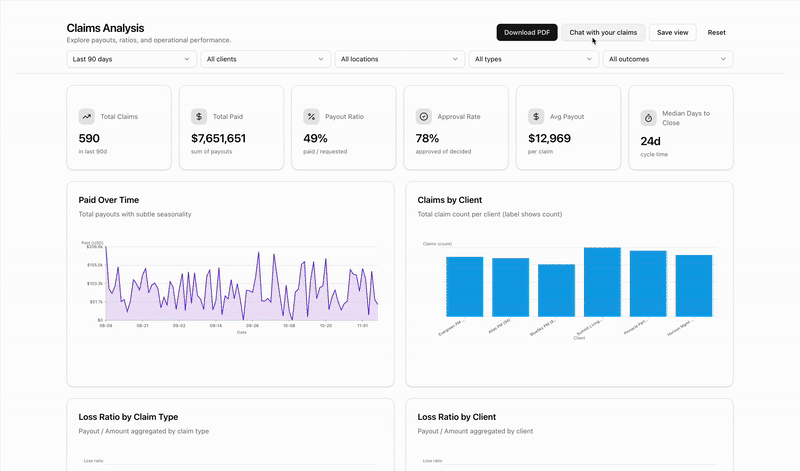Viewport: 800px width, 471px height.
Task: Open the All locations dropdown
Action: click(x=399, y=59)
